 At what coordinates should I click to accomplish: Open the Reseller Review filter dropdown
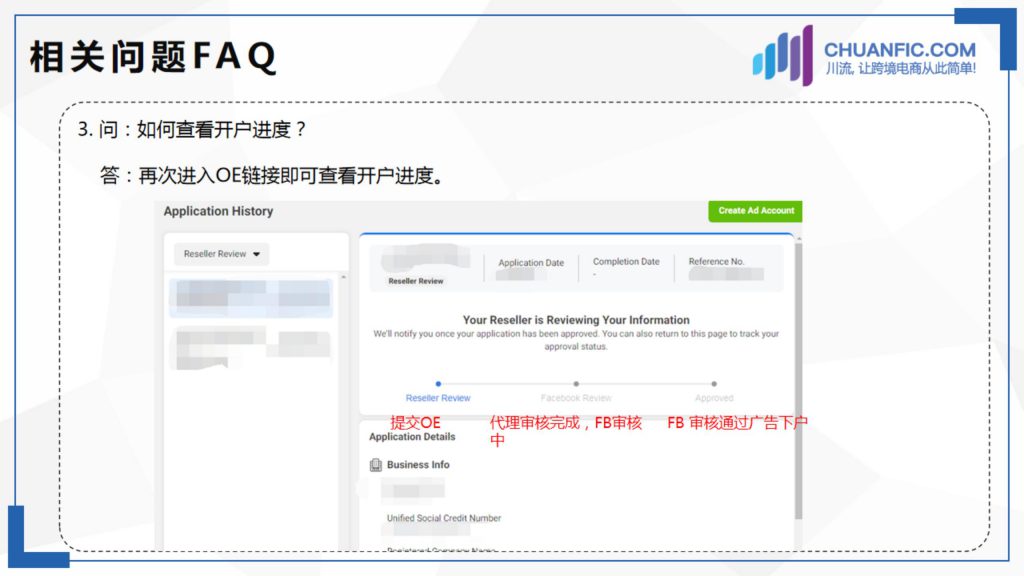point(221,254)
